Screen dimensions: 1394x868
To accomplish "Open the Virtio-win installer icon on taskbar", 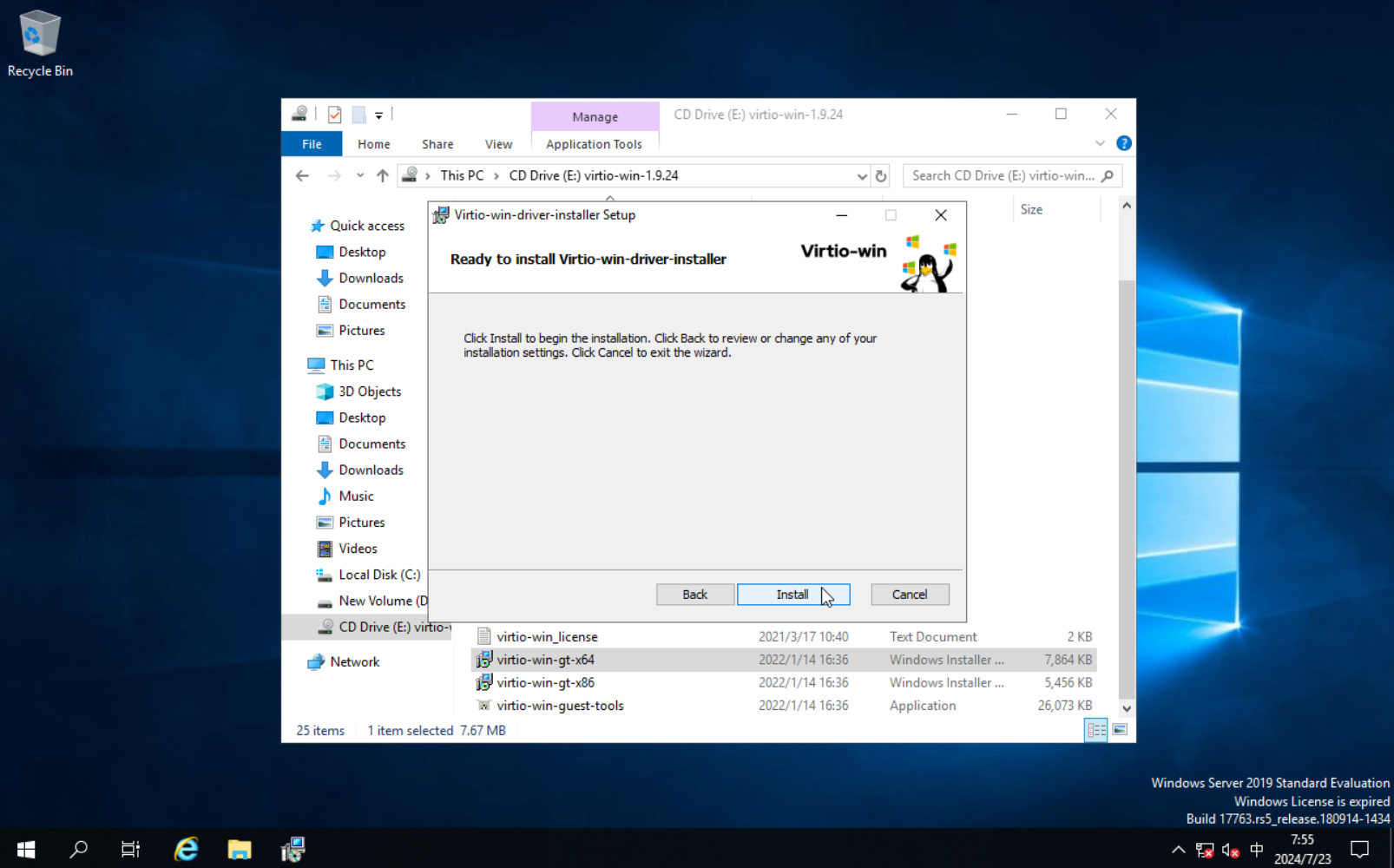I will [293, 848].
